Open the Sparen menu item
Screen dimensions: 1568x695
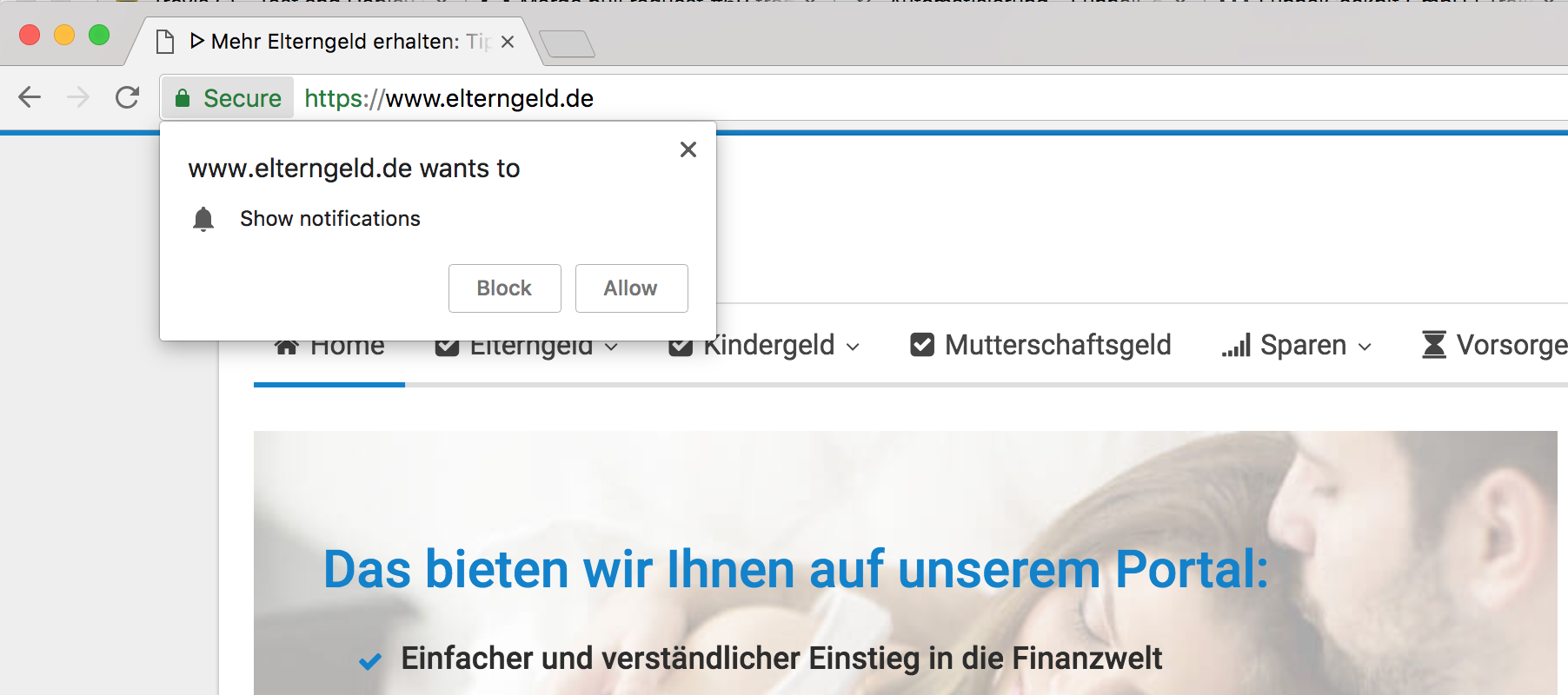click(x=1297, y=345)
